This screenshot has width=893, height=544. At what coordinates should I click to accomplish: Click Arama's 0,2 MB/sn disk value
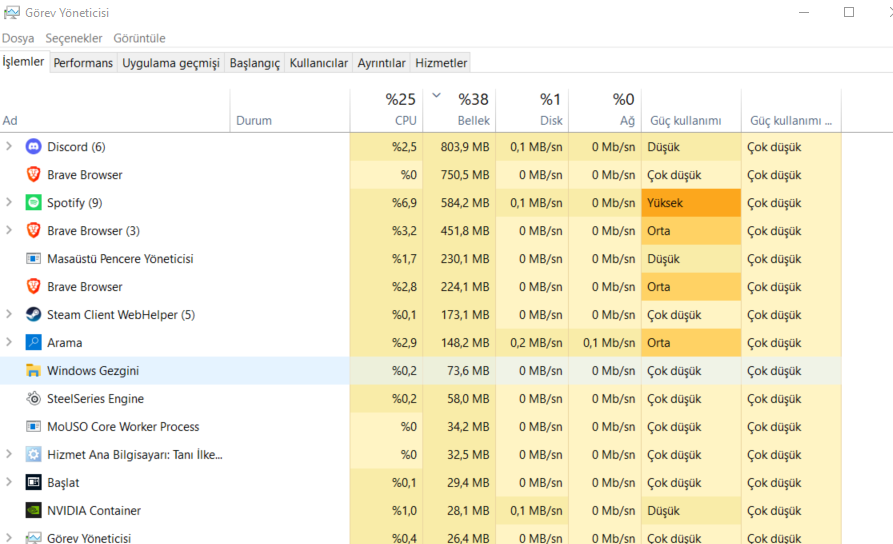(x=536, y=342)
